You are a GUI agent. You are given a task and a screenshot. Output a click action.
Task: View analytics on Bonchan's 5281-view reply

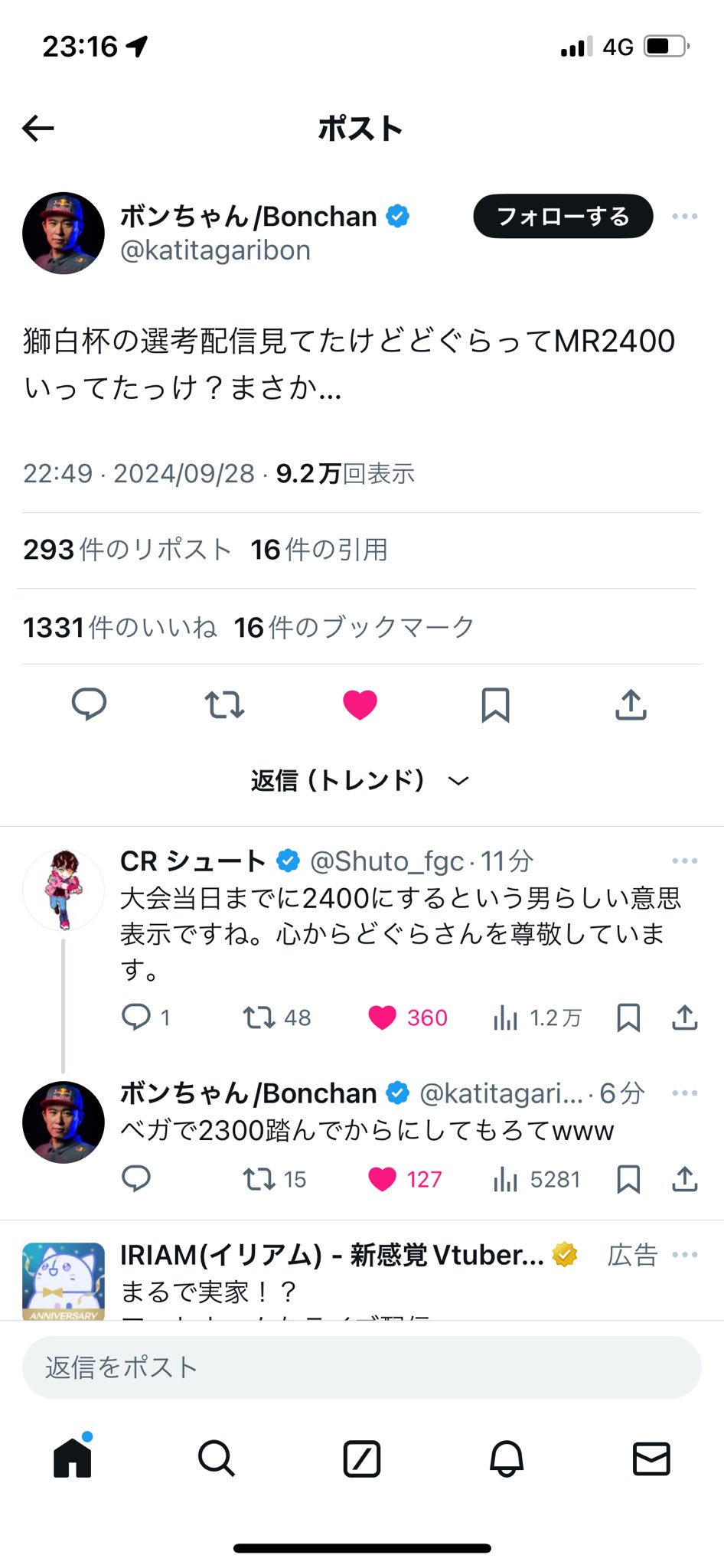point(536,1180)
